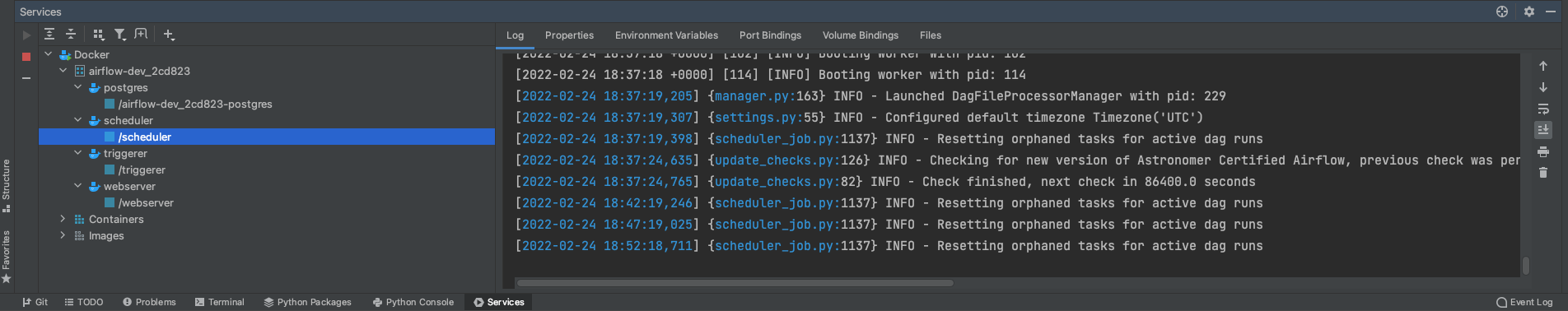Screen dimensions: 1568x311
Task: Clear the log with trash icon
Action: [x=1543, y=173]
